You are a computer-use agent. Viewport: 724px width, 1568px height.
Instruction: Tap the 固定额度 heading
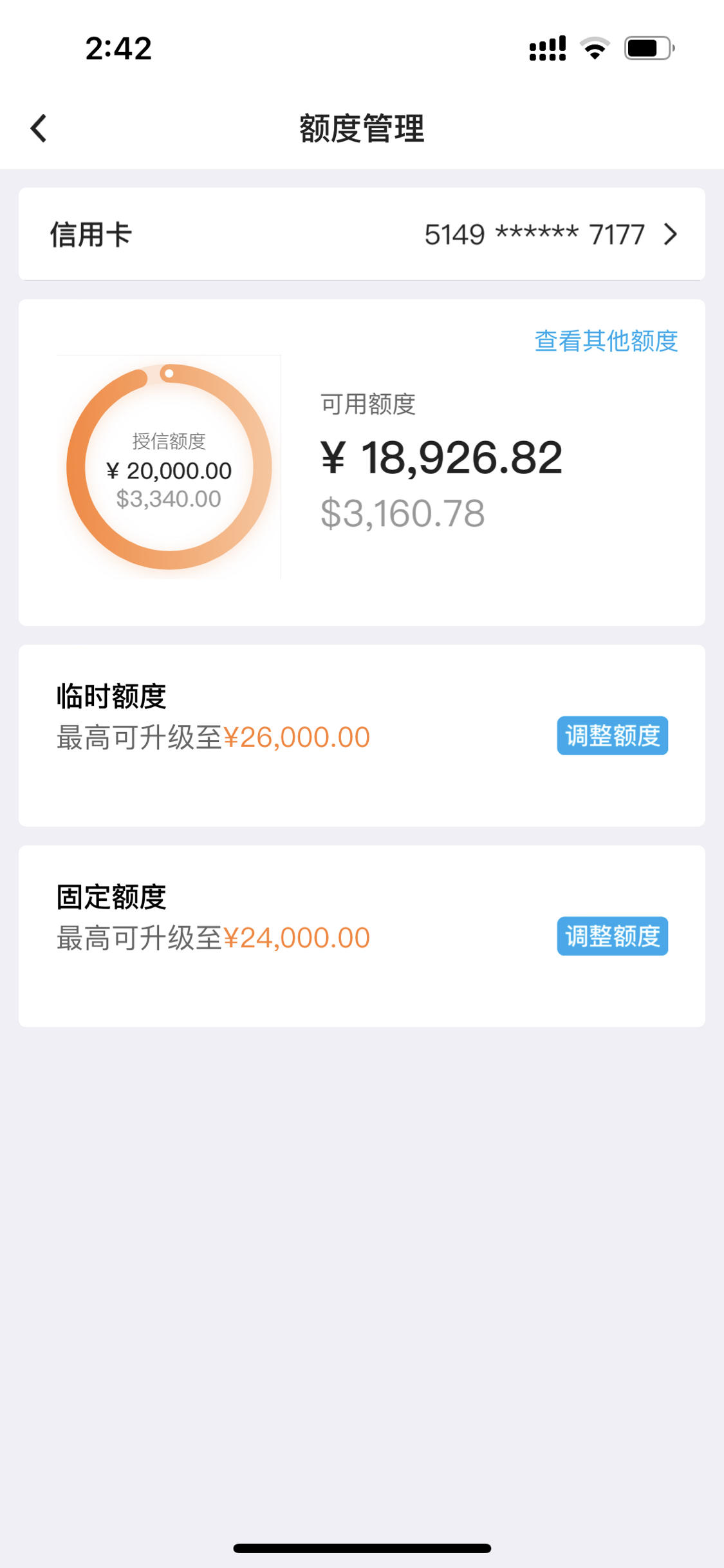(111, 896)
